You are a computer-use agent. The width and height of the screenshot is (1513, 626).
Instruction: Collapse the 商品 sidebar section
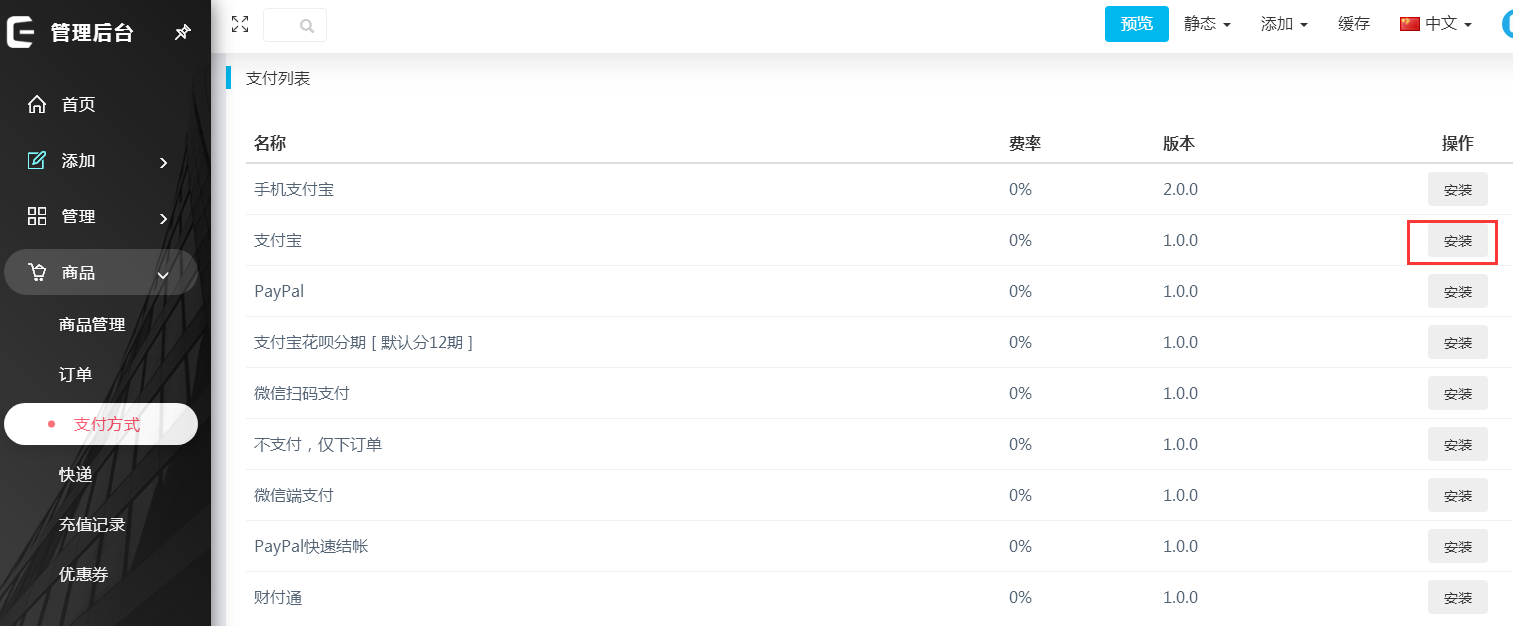pyautogui.click(x=163, y=274)
